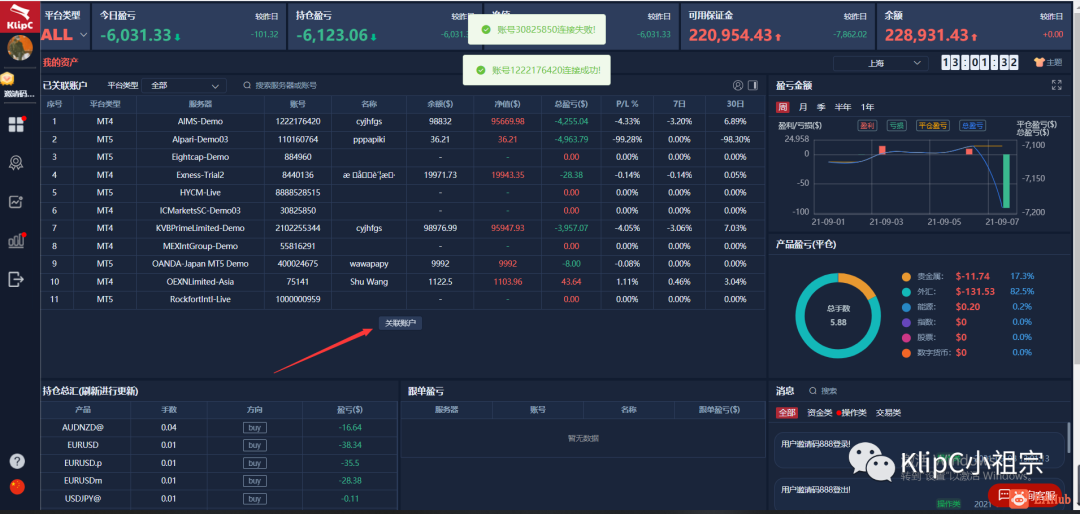Click account number 1000000959

tap(298, 300)
